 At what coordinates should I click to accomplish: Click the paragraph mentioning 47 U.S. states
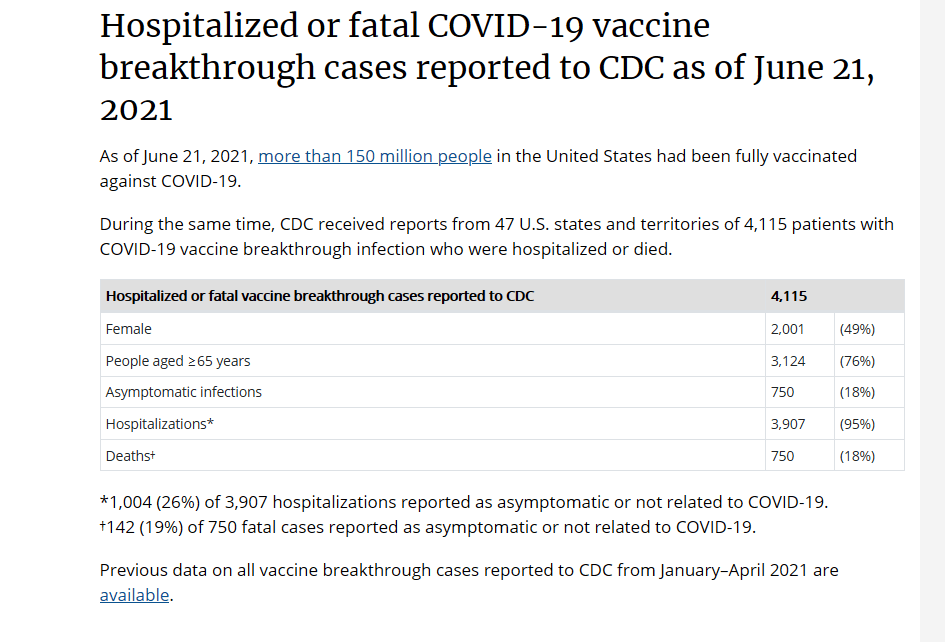(496, 236)
